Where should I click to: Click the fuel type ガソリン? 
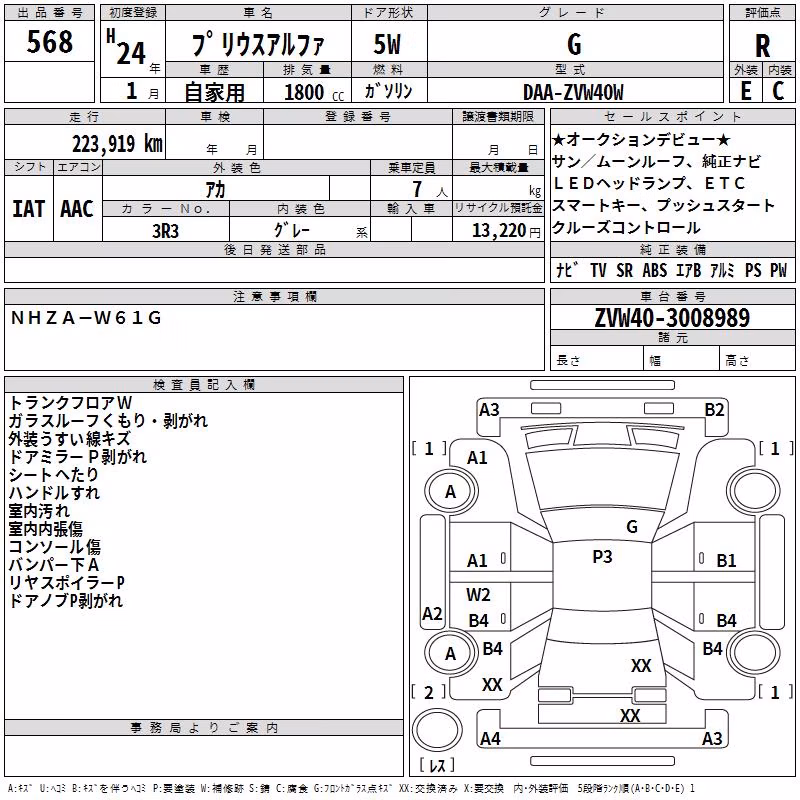coord(388,91)
